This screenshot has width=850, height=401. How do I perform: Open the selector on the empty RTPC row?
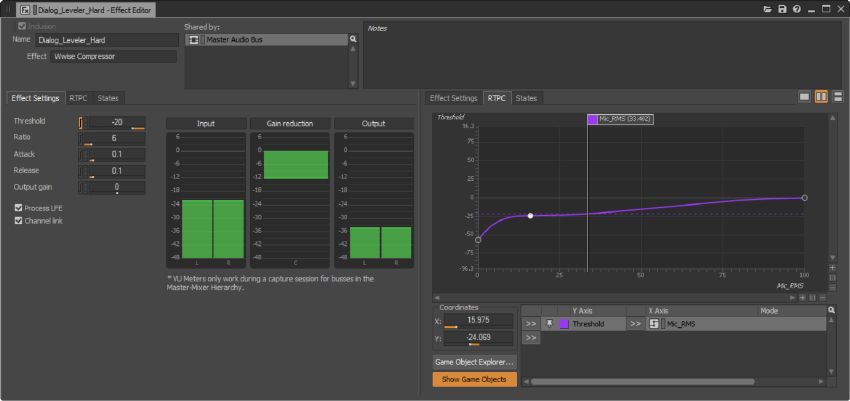pos(530,339)
